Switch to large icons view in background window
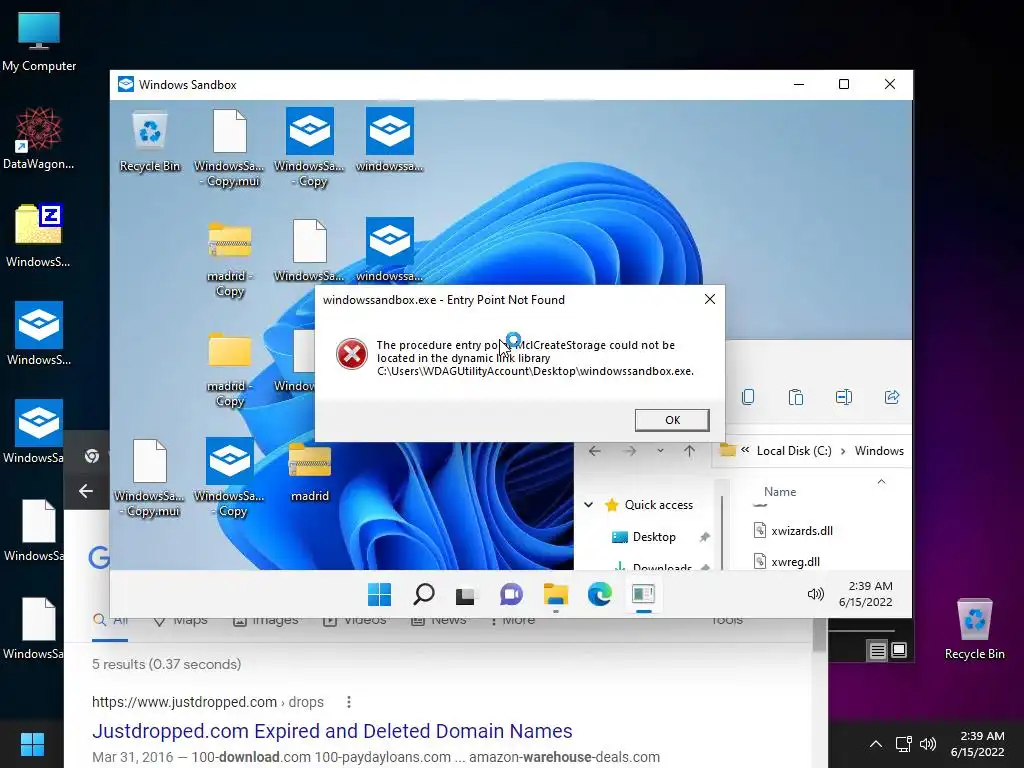 899,650
